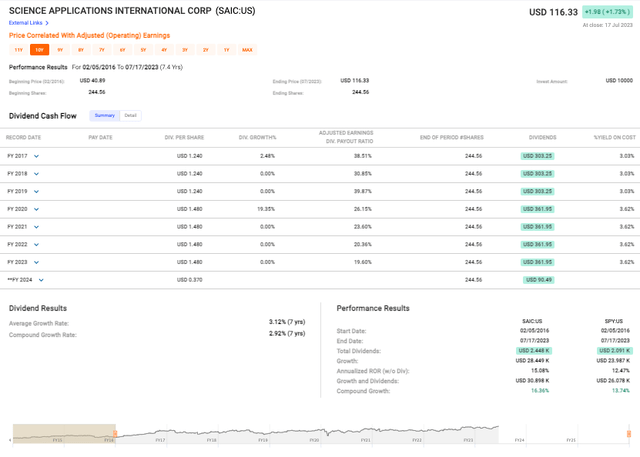The image size is (640, 457).
Task: Click the left orange range handle on timeline
Action: pyautogui.click(x=115, y=434)
